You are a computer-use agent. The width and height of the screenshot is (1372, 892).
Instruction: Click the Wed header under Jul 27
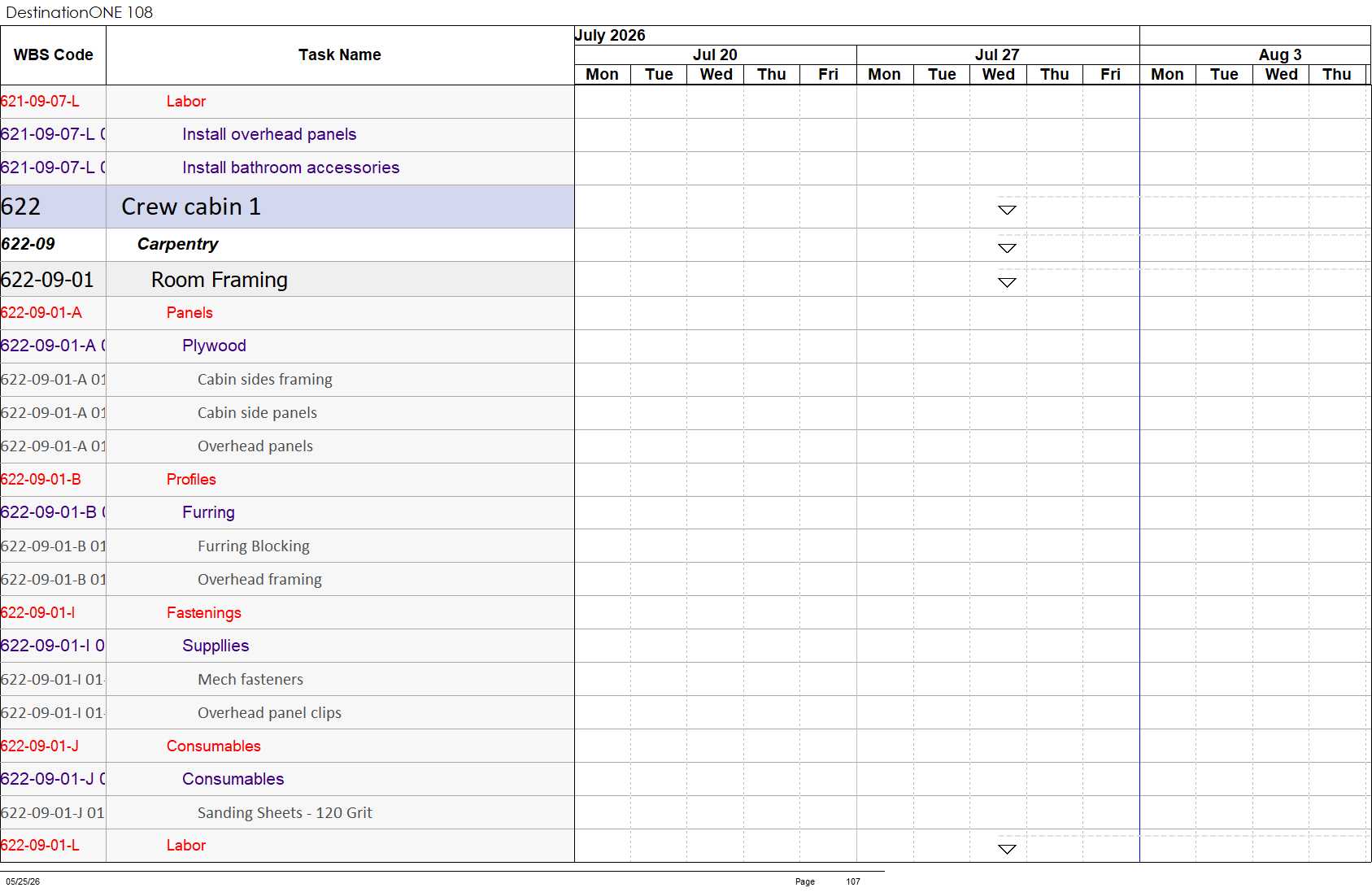(998, 74)
